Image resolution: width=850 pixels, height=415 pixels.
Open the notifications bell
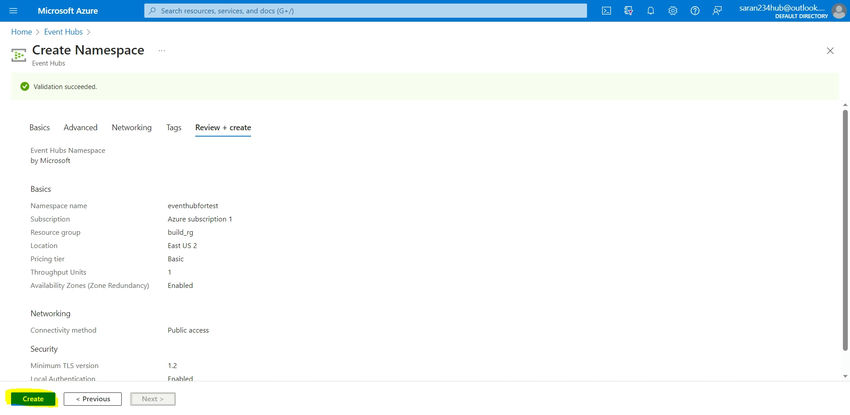651,11
